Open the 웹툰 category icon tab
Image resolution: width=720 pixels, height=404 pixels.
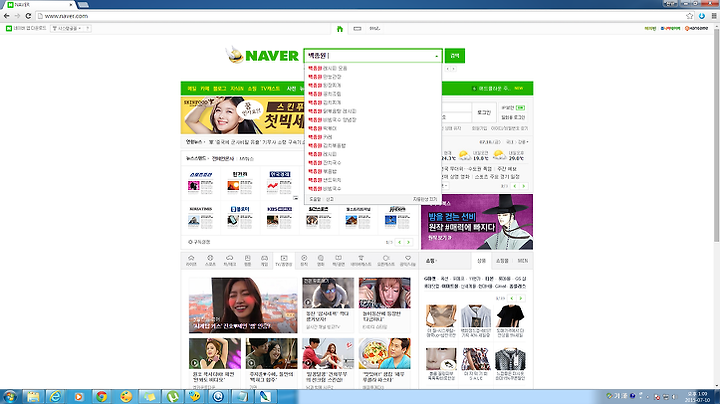point(248,260)
